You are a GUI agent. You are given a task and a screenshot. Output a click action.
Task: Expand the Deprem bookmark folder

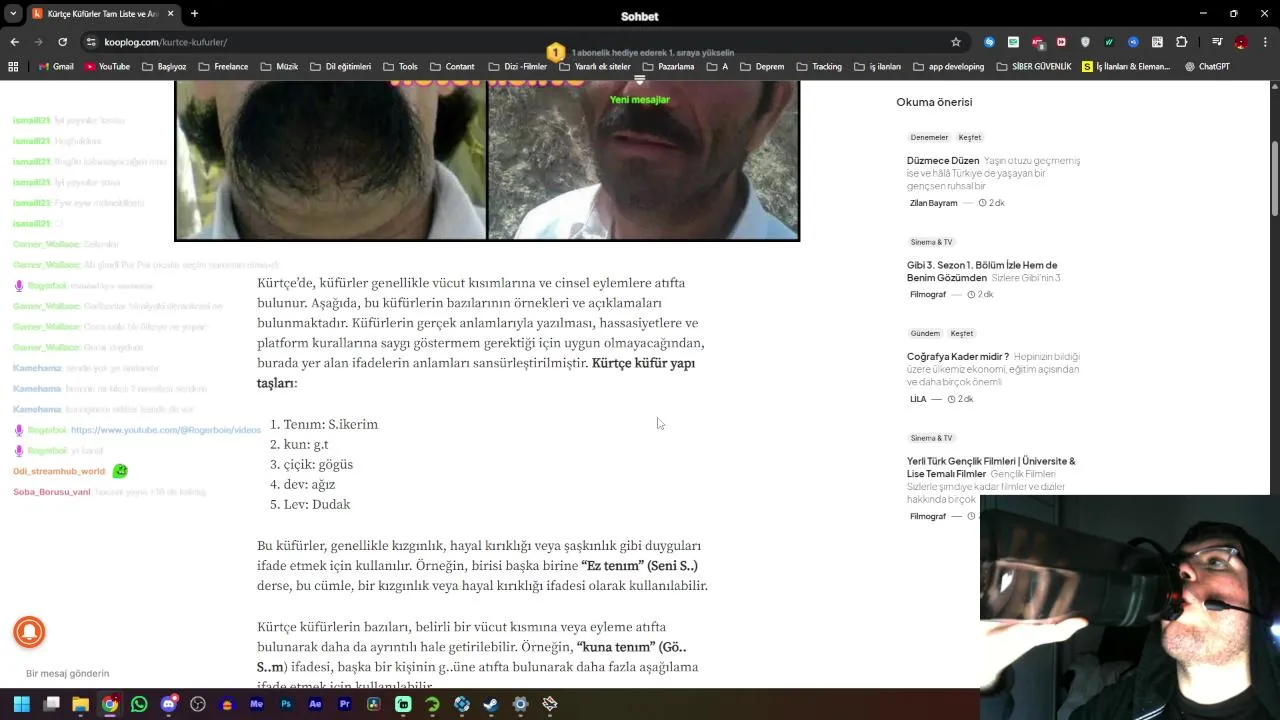(x=762, y=67)
